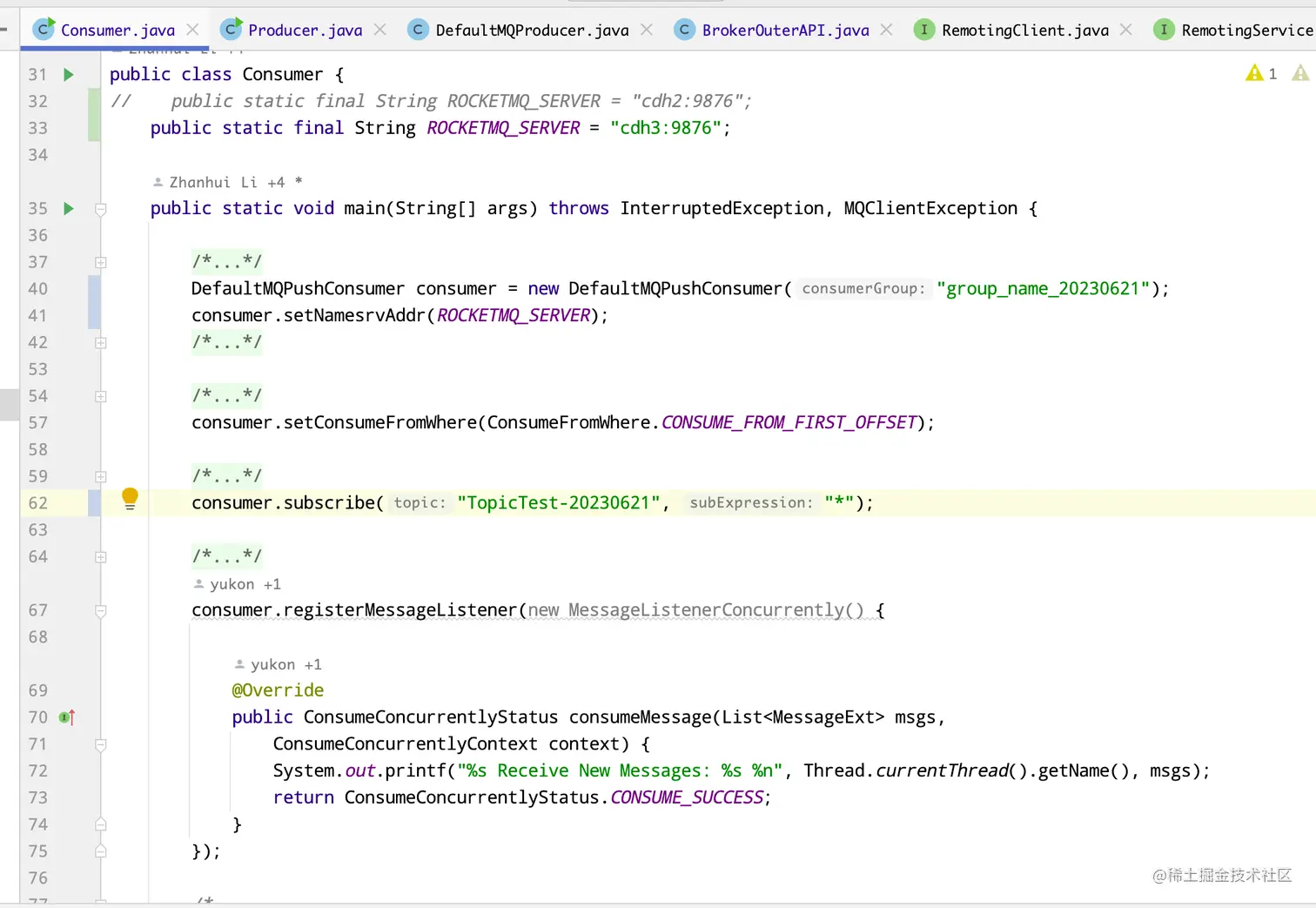Close the Producer.java tab
This screenshot has height=908, width=1316.
tap(380, 30)
